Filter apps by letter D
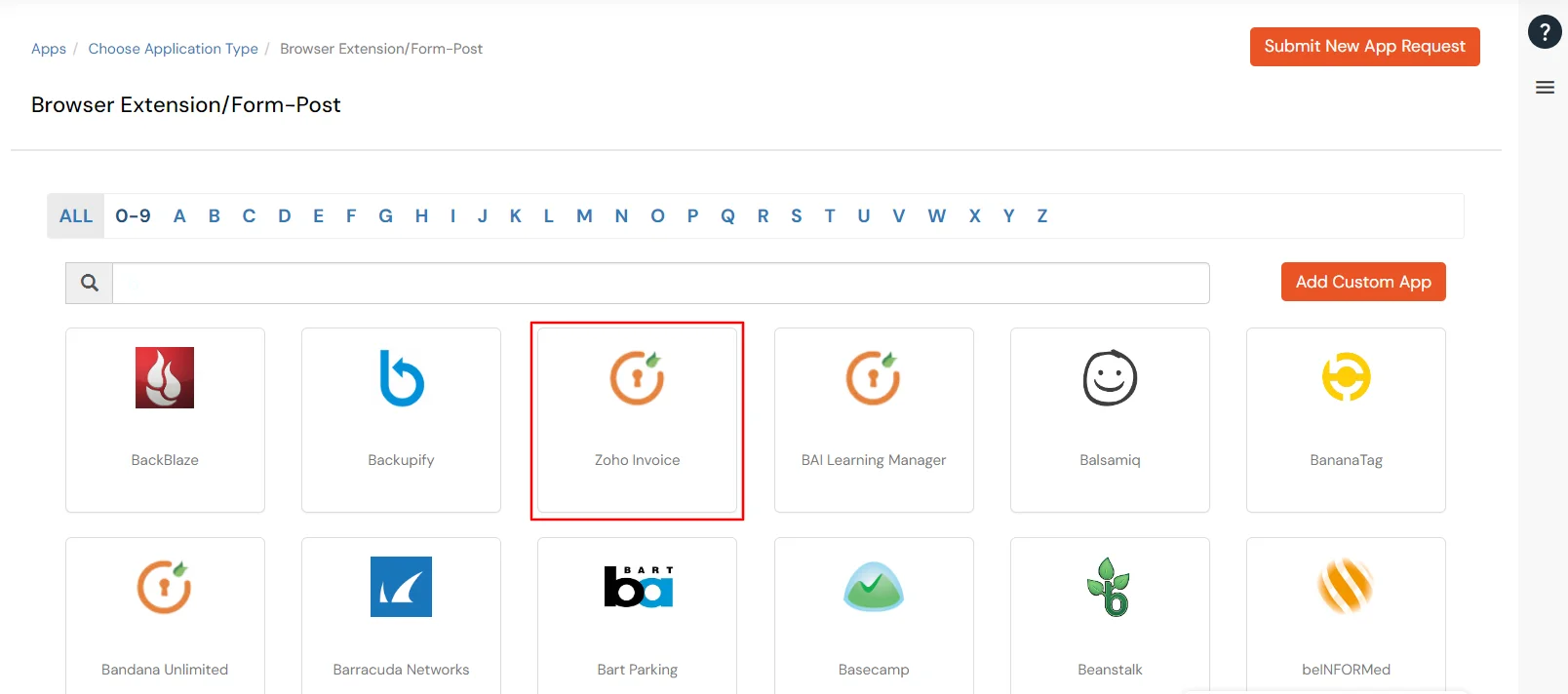 pyautogui.click(x=285, y=216)
